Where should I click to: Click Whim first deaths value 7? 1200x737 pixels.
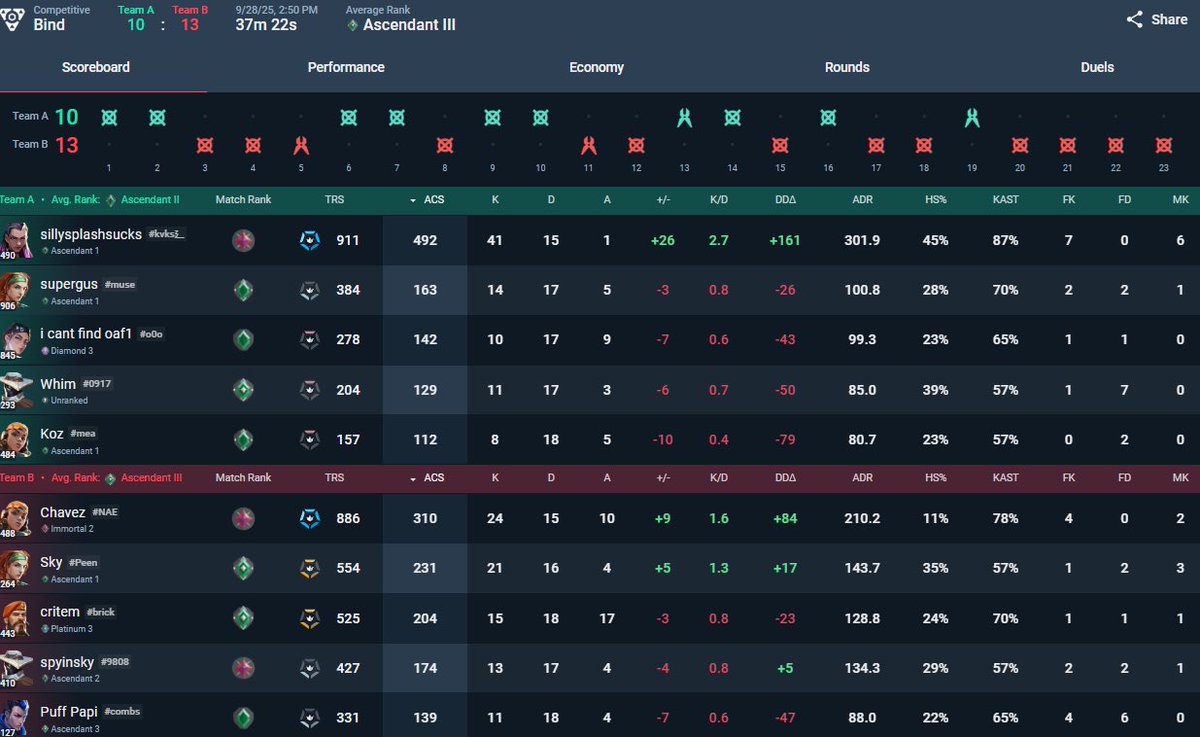click(x=1125, y=390)
